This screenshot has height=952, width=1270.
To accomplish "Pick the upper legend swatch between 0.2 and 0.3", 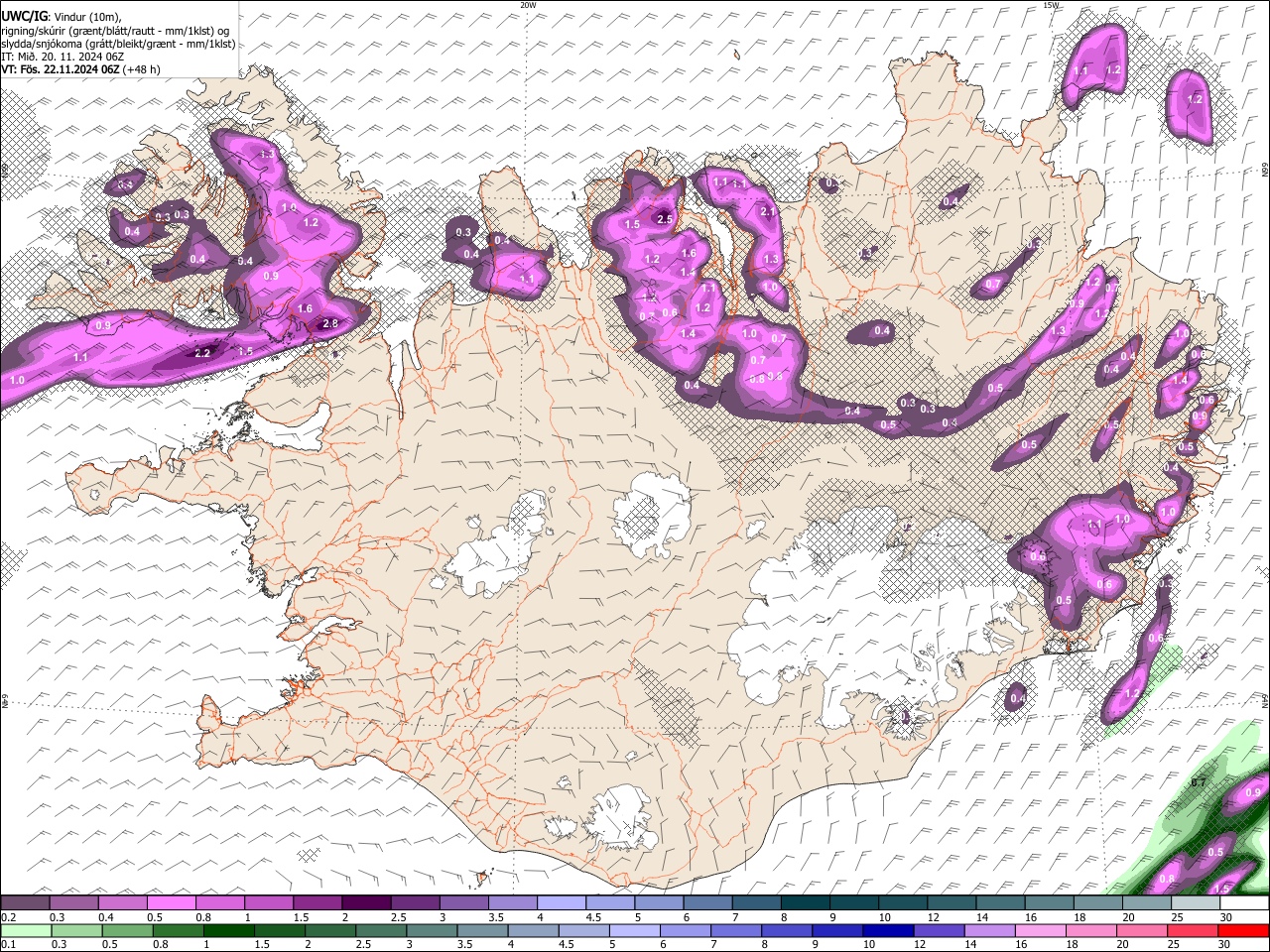I will pos(25,902).
